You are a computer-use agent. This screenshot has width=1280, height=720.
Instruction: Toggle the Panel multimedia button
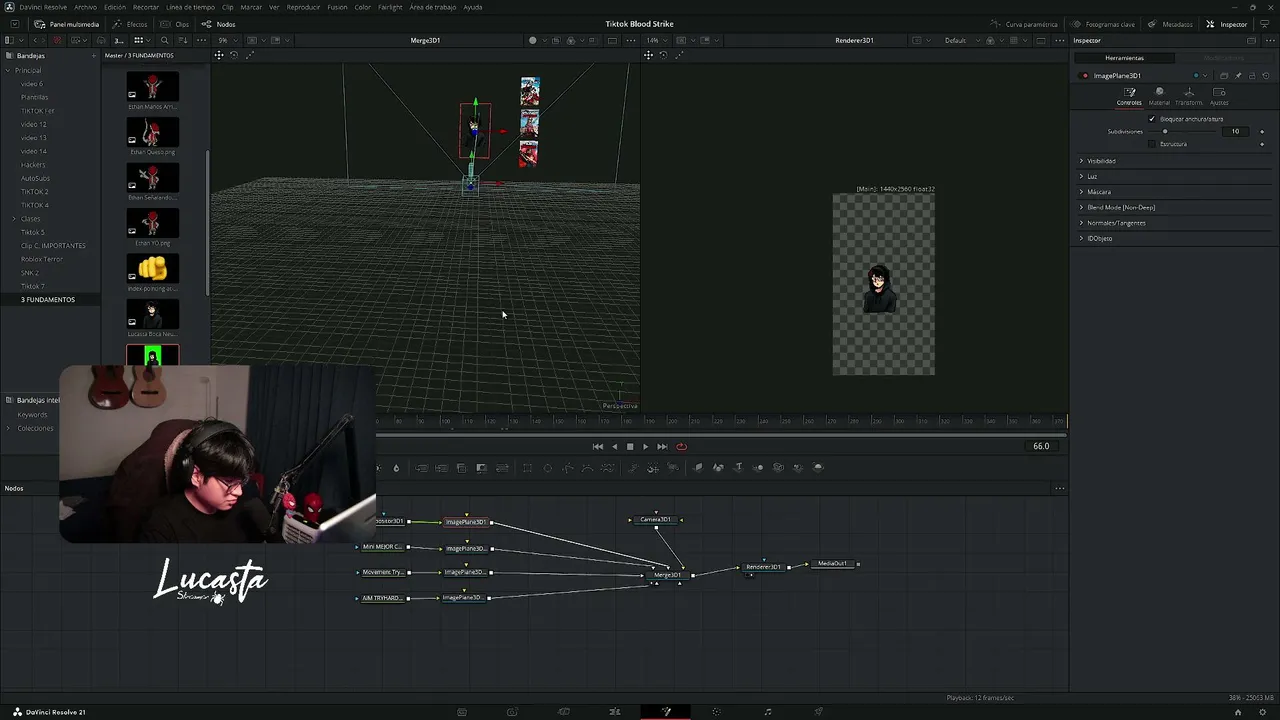click(66, 24)
